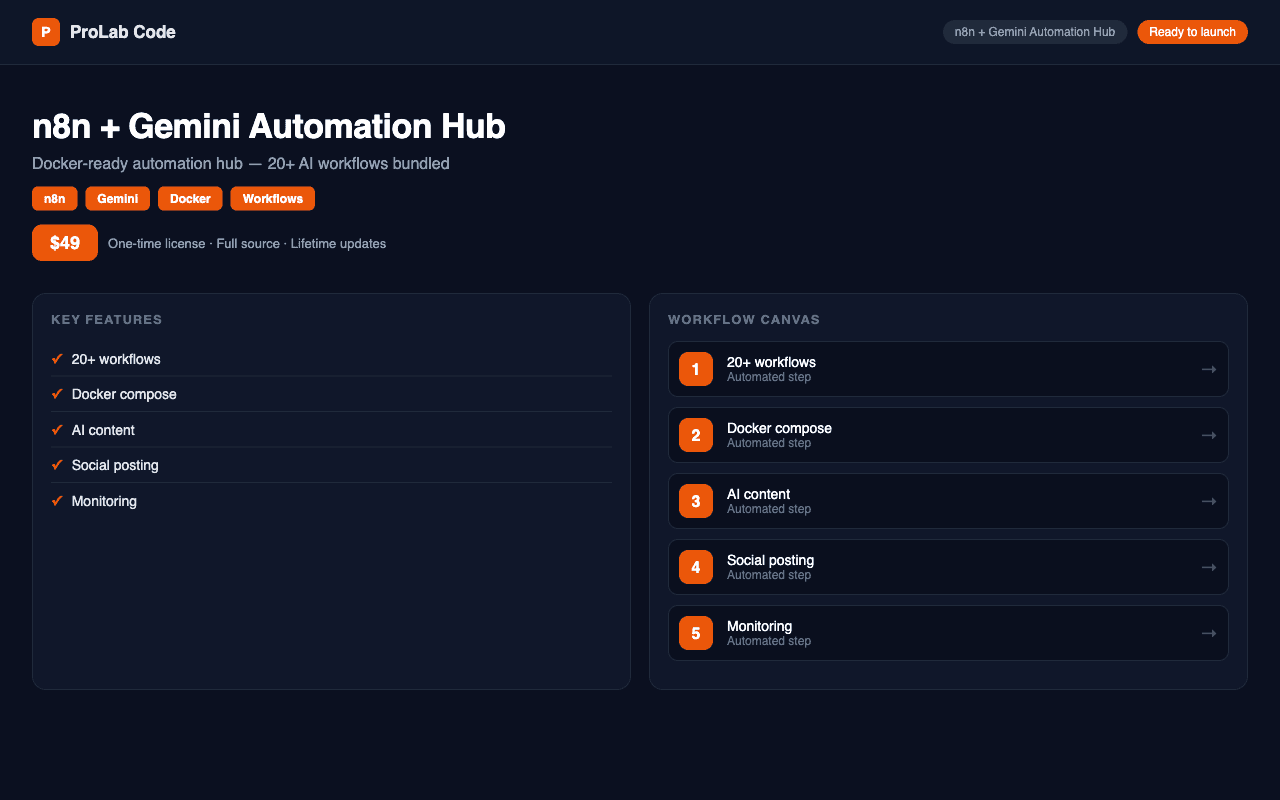Click the checkmark beside Monitoring feature
Viewport: 1280px width, 800px height.
(x=57, y=501)
